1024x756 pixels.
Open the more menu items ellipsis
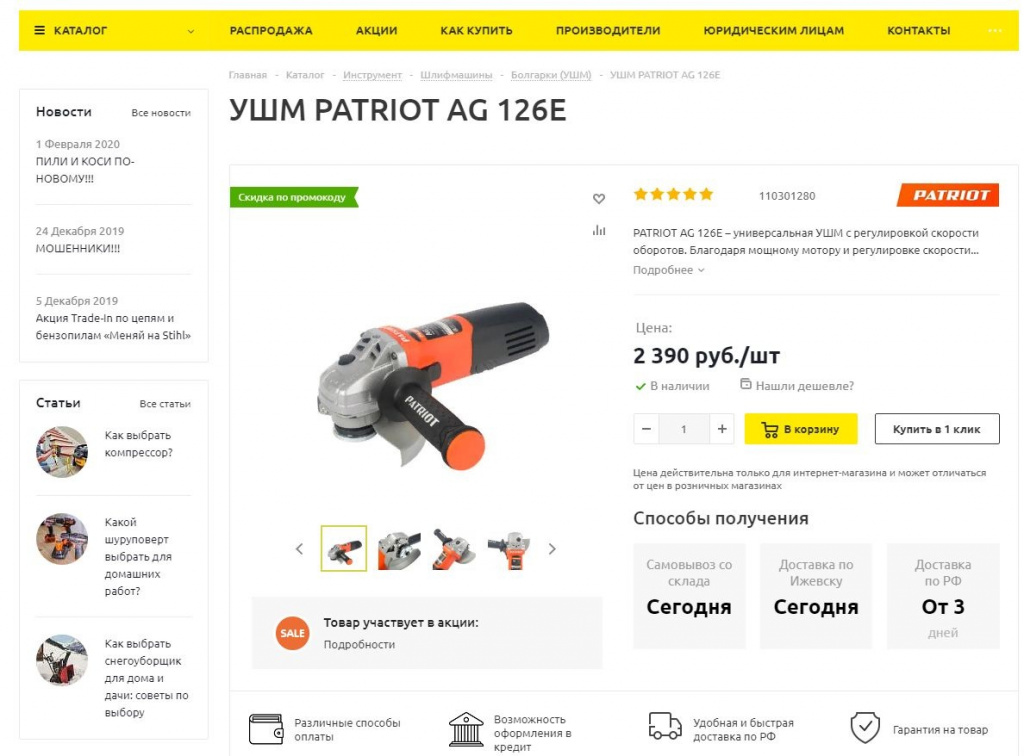coord(995,31)
